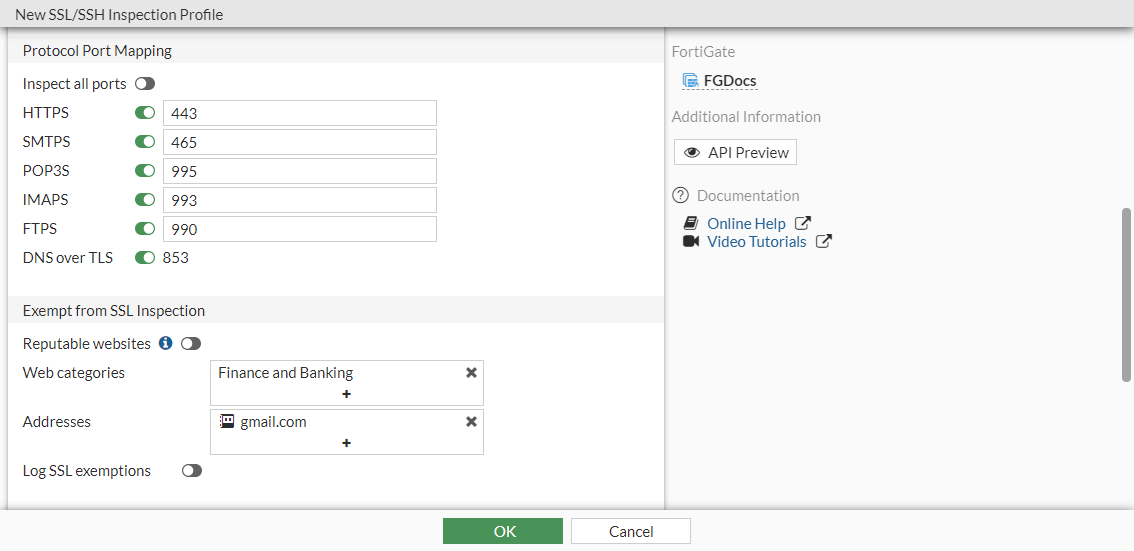Click the Reputable websites info icon
Viewport: 1134px width, 551px height.
166,344
